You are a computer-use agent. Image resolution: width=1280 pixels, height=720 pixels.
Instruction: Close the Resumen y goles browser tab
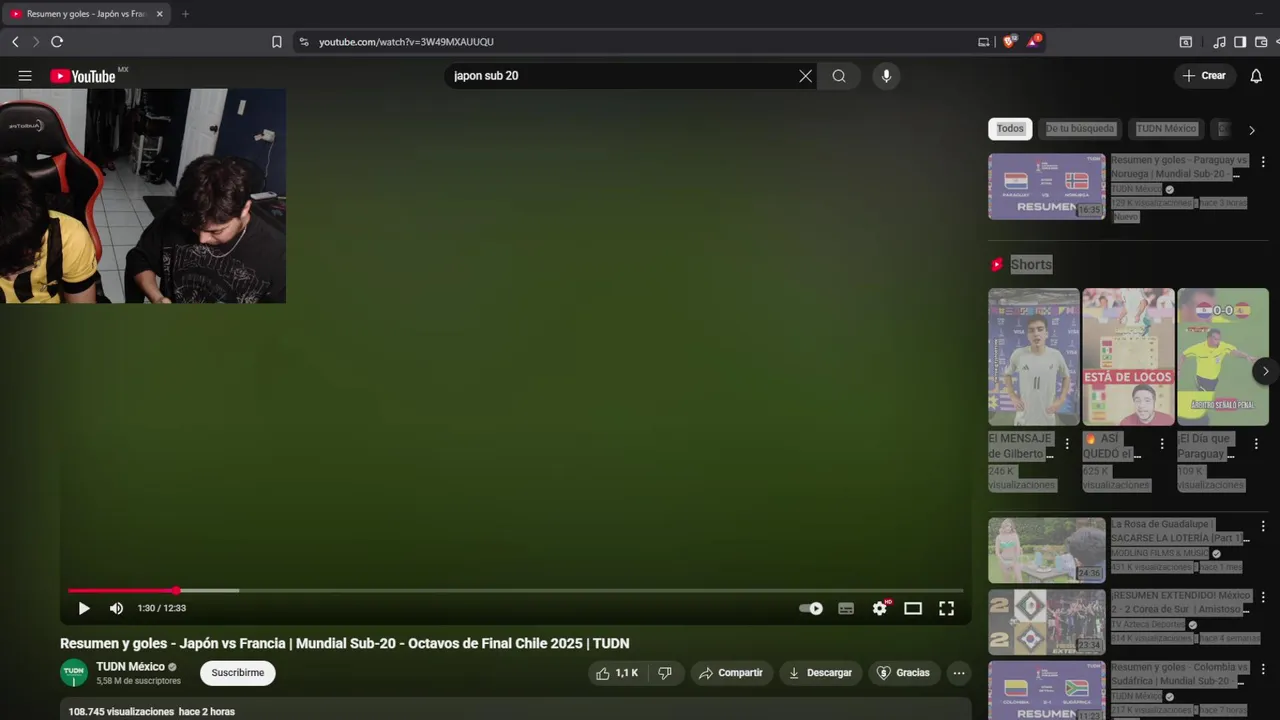[159, 14]
